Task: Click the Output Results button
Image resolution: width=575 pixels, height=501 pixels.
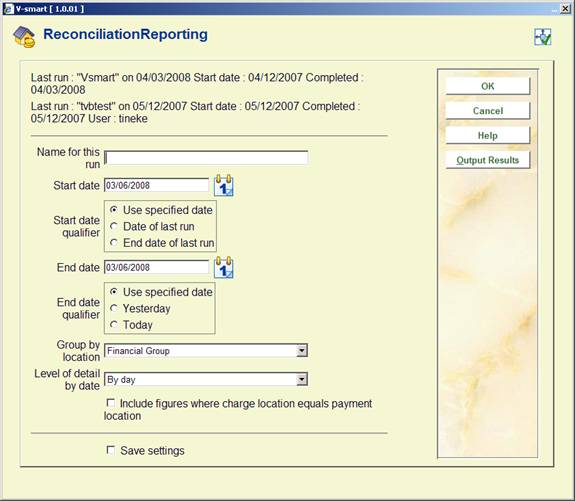Action: pyautogui.click(x=488, y=160)
